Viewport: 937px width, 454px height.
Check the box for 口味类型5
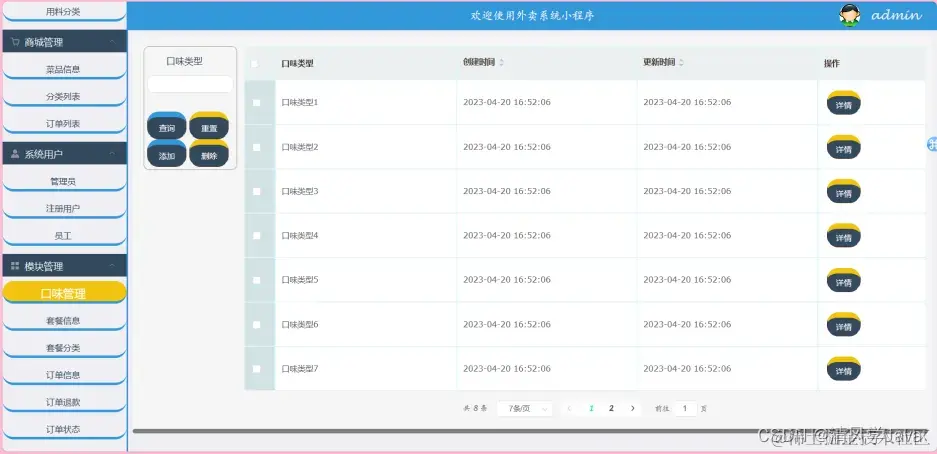tap(256, 280)
